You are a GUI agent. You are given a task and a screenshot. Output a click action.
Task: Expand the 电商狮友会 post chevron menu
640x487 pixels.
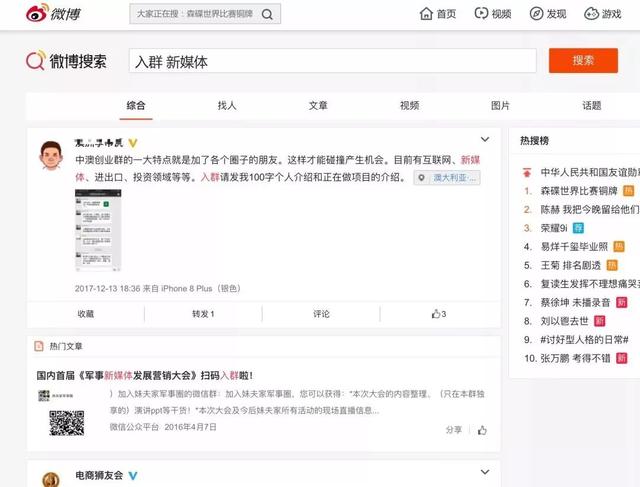click(x=484, y=472)
